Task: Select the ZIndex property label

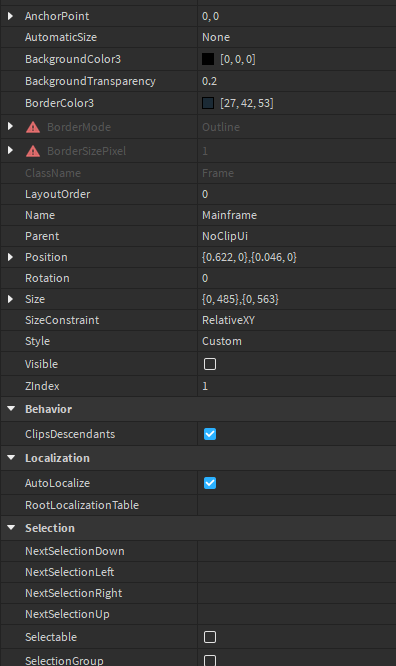Action: 42,386
